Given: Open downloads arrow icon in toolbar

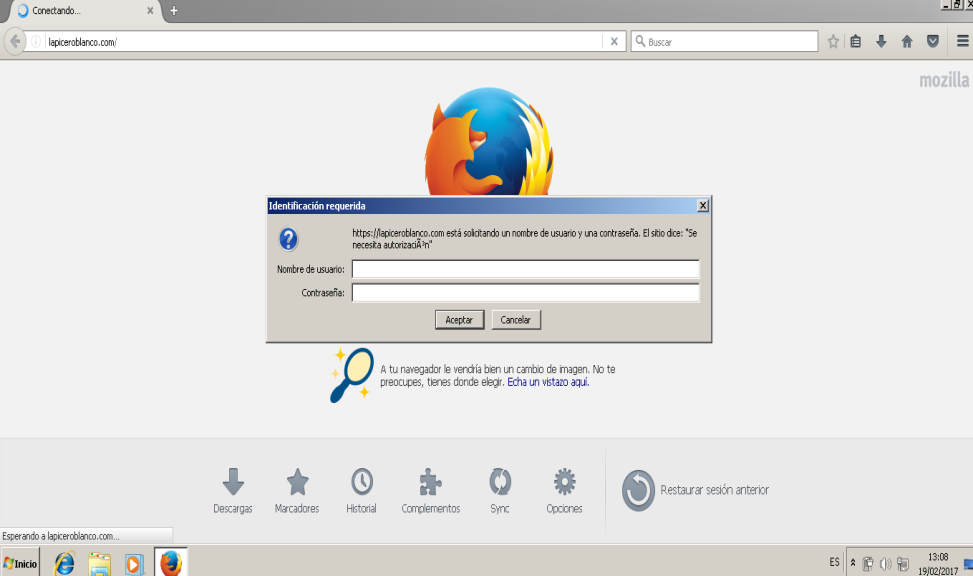Looking at the screenshot, I should click(x=881, y=42).
